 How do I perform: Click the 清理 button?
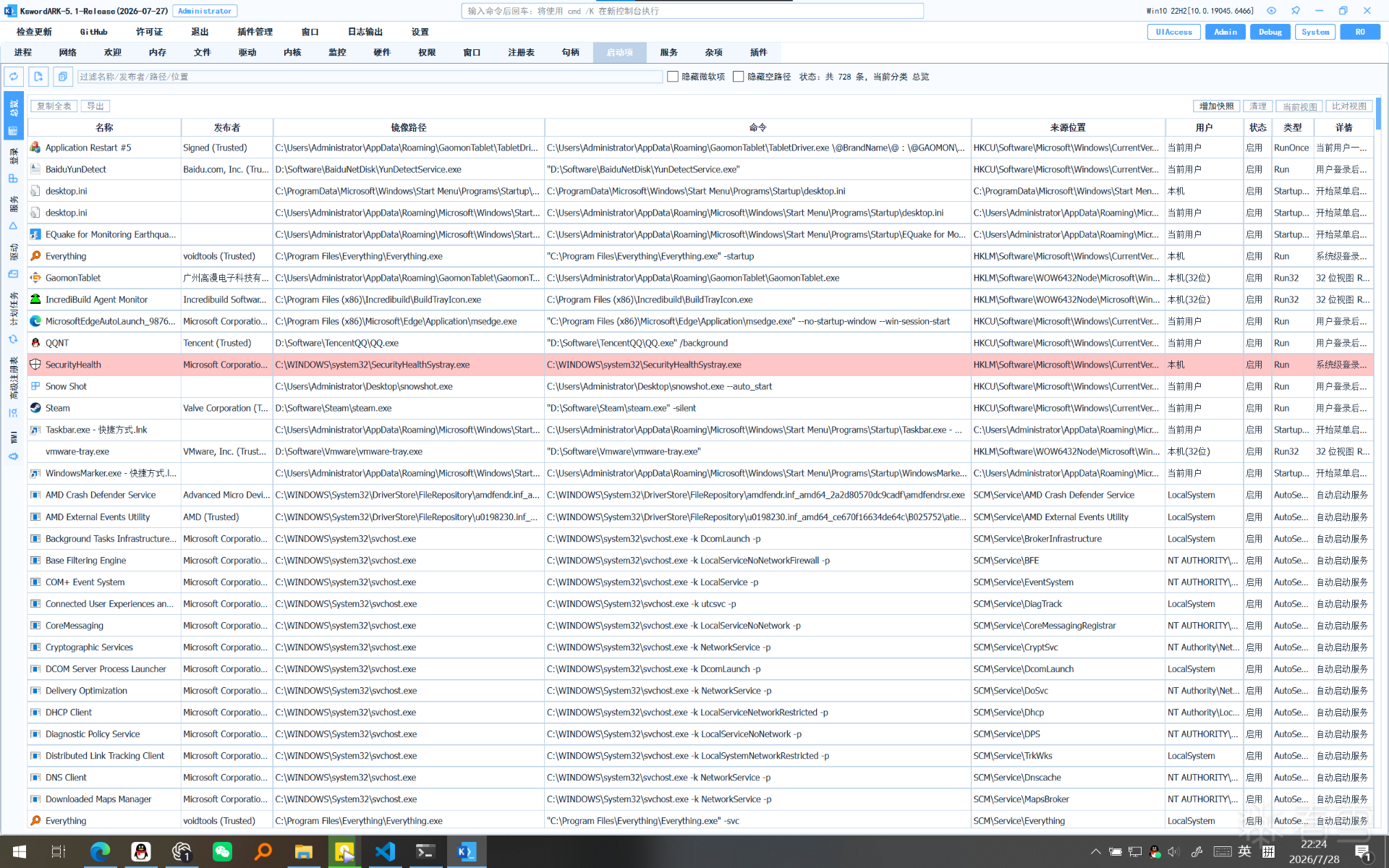point(1258,106)
